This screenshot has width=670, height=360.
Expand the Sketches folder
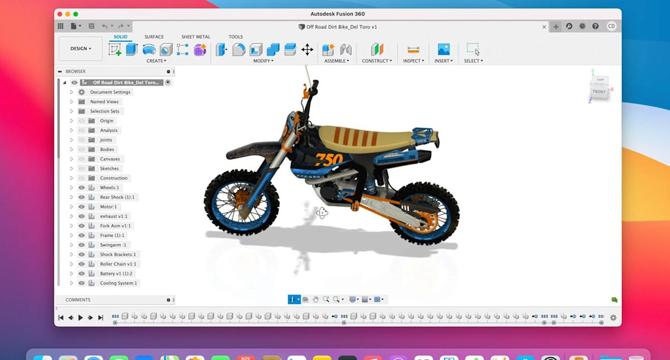(x=71, y=168)
